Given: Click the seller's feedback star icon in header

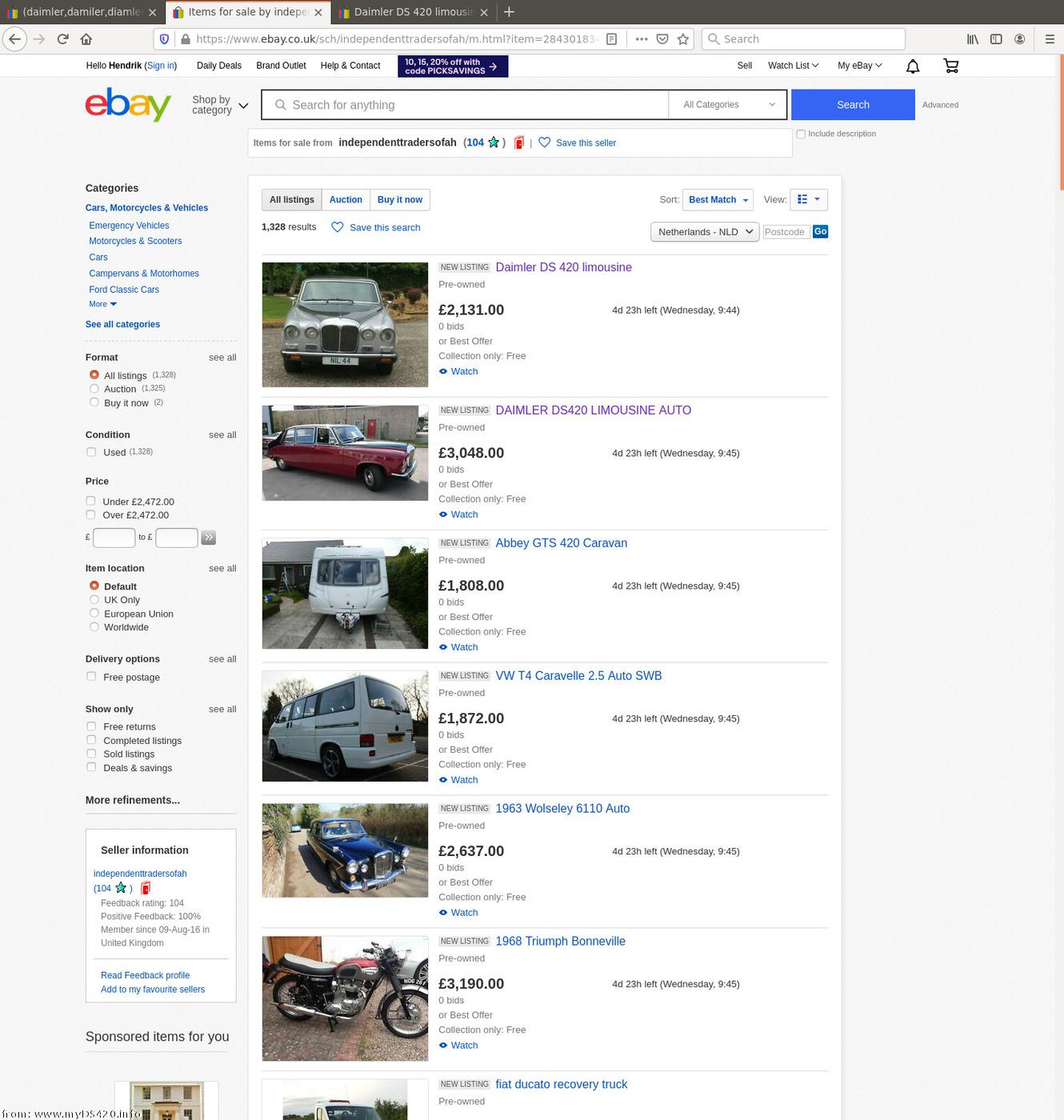Looking at the screenshot, I should click(x=494, y=142).
